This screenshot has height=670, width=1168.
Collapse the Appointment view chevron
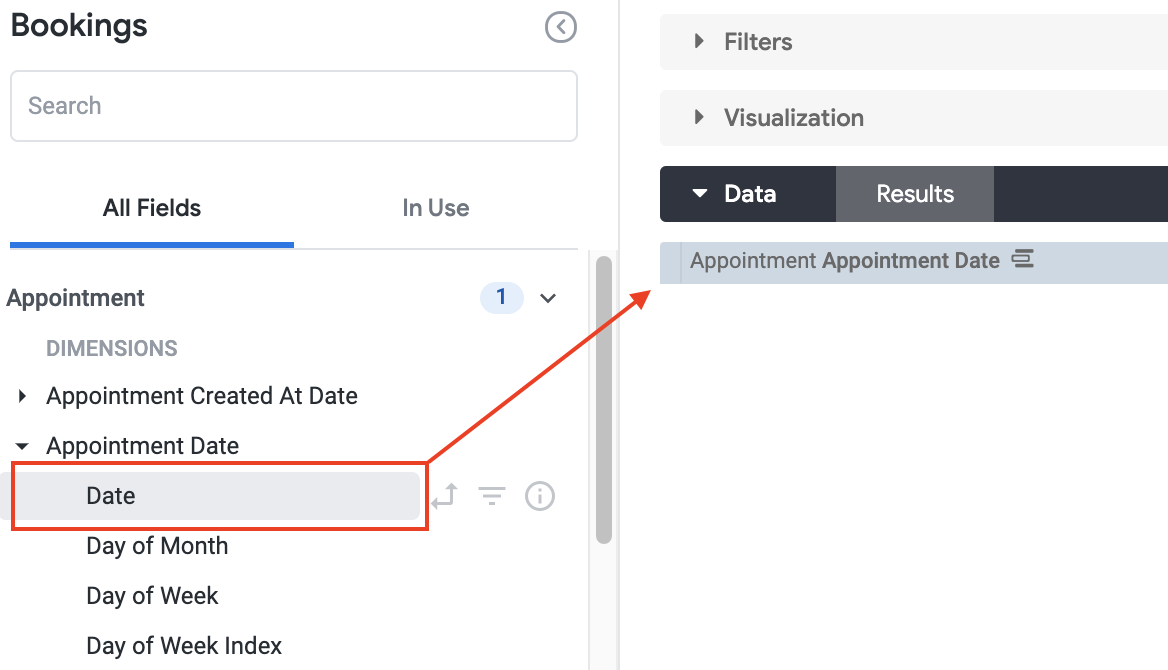click(x=548, y=298)
